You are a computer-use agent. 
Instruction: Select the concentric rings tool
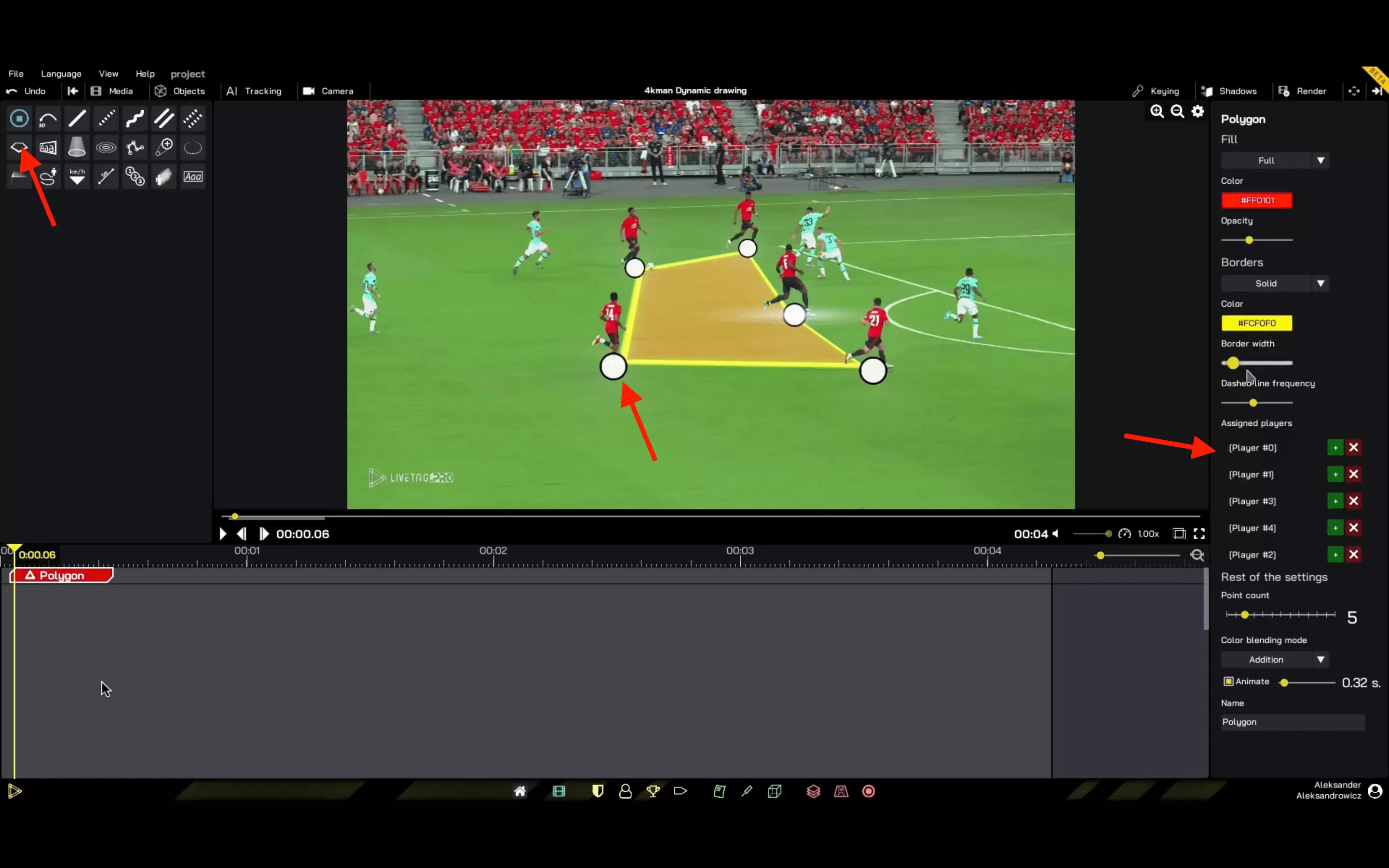pyautogui.click(x=106, y=148)
